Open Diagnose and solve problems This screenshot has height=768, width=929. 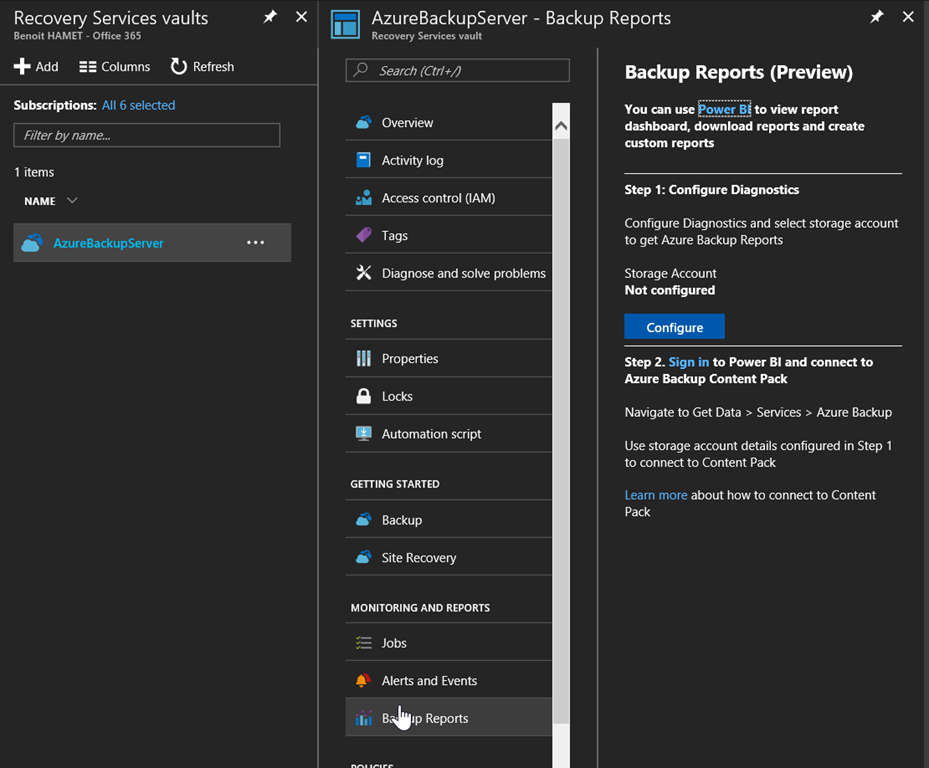463,273
